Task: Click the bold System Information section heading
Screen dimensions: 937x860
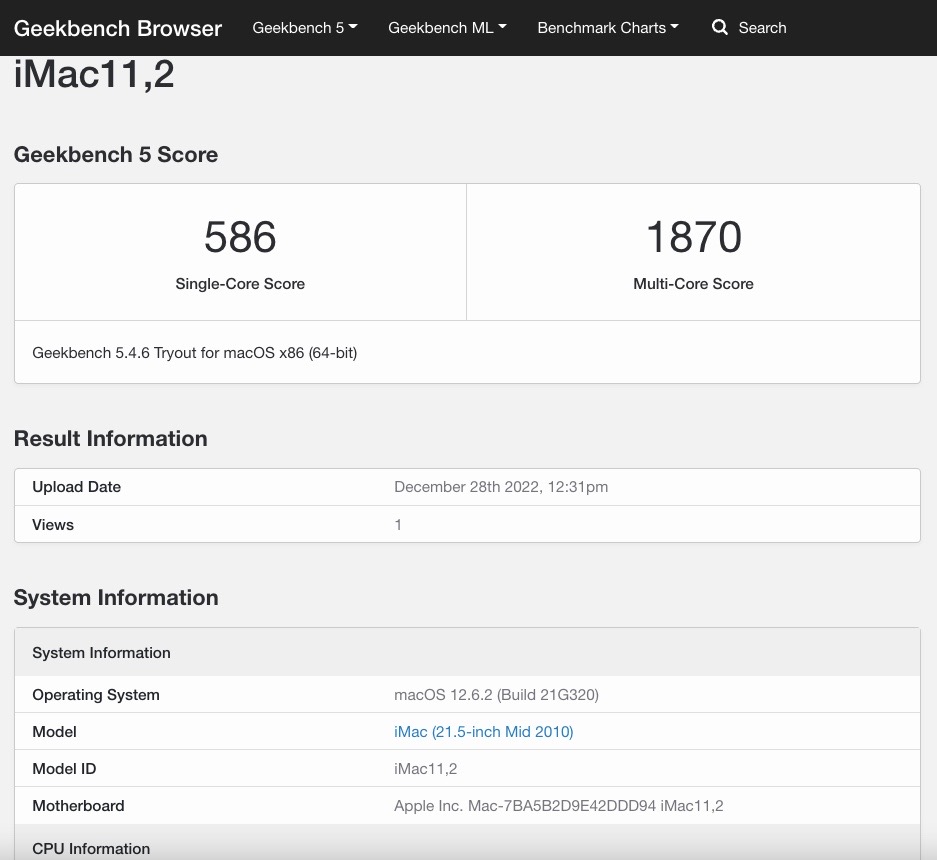Action: (x=116, y=598)
